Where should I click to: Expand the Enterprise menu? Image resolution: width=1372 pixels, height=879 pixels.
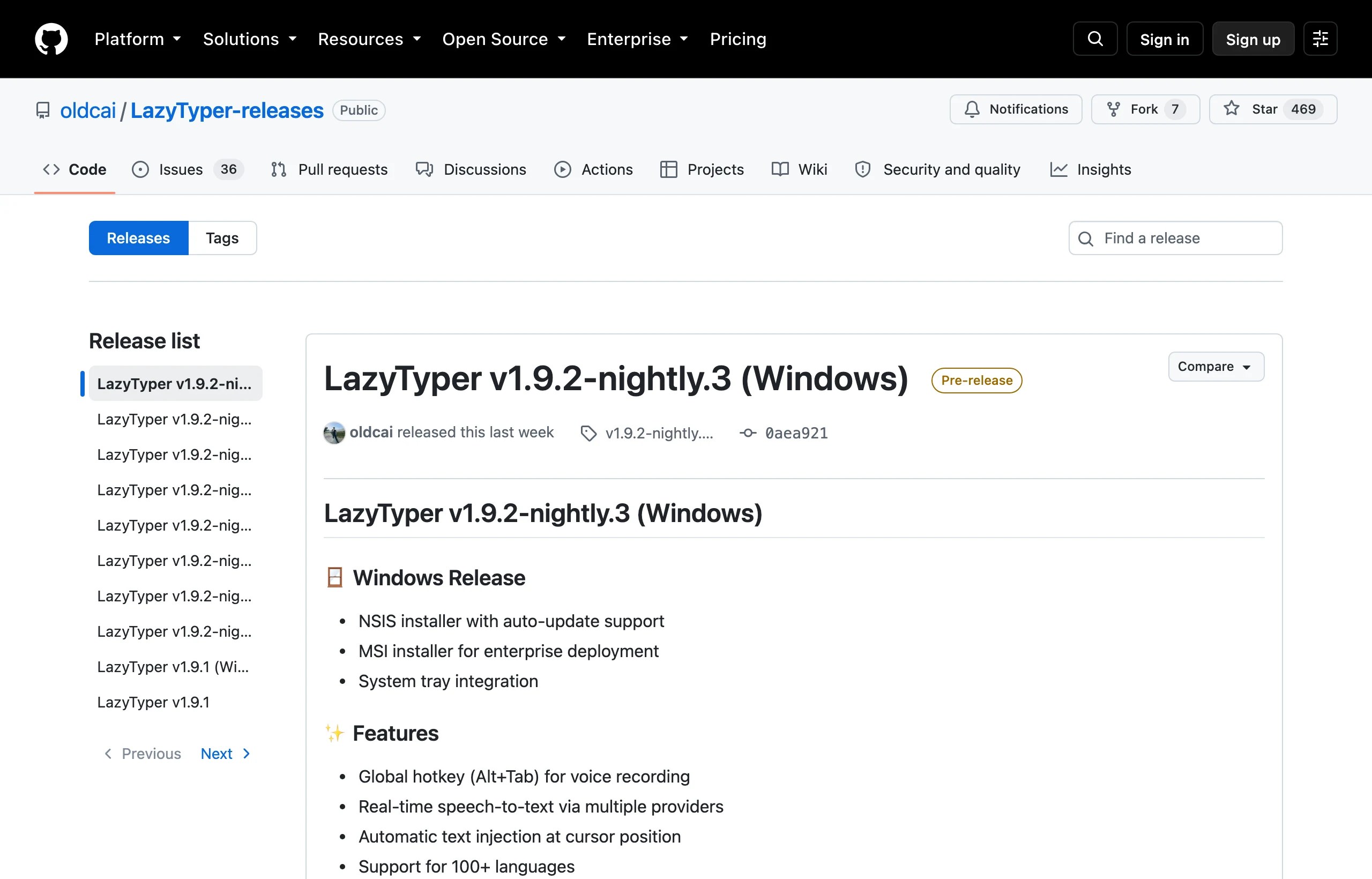tap(637, 39)
